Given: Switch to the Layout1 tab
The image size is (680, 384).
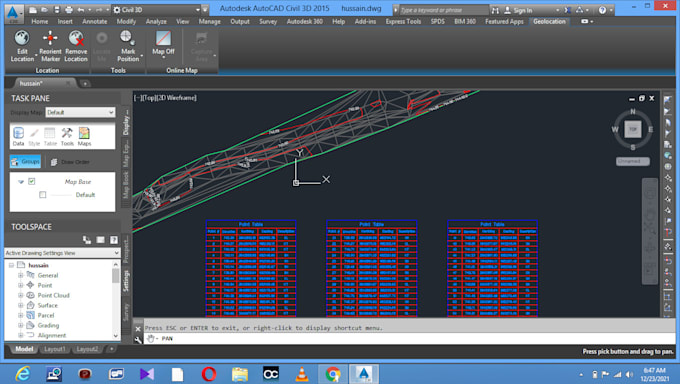Looking at the screenshot, I should (x=55, y=349).
